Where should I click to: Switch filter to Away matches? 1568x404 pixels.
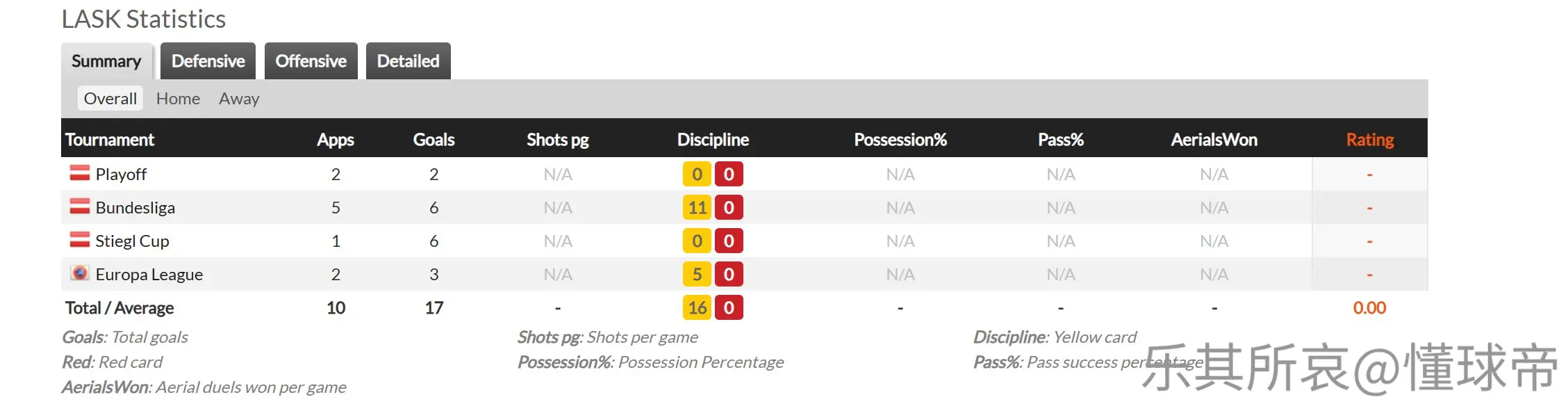[x=239, y=99]
